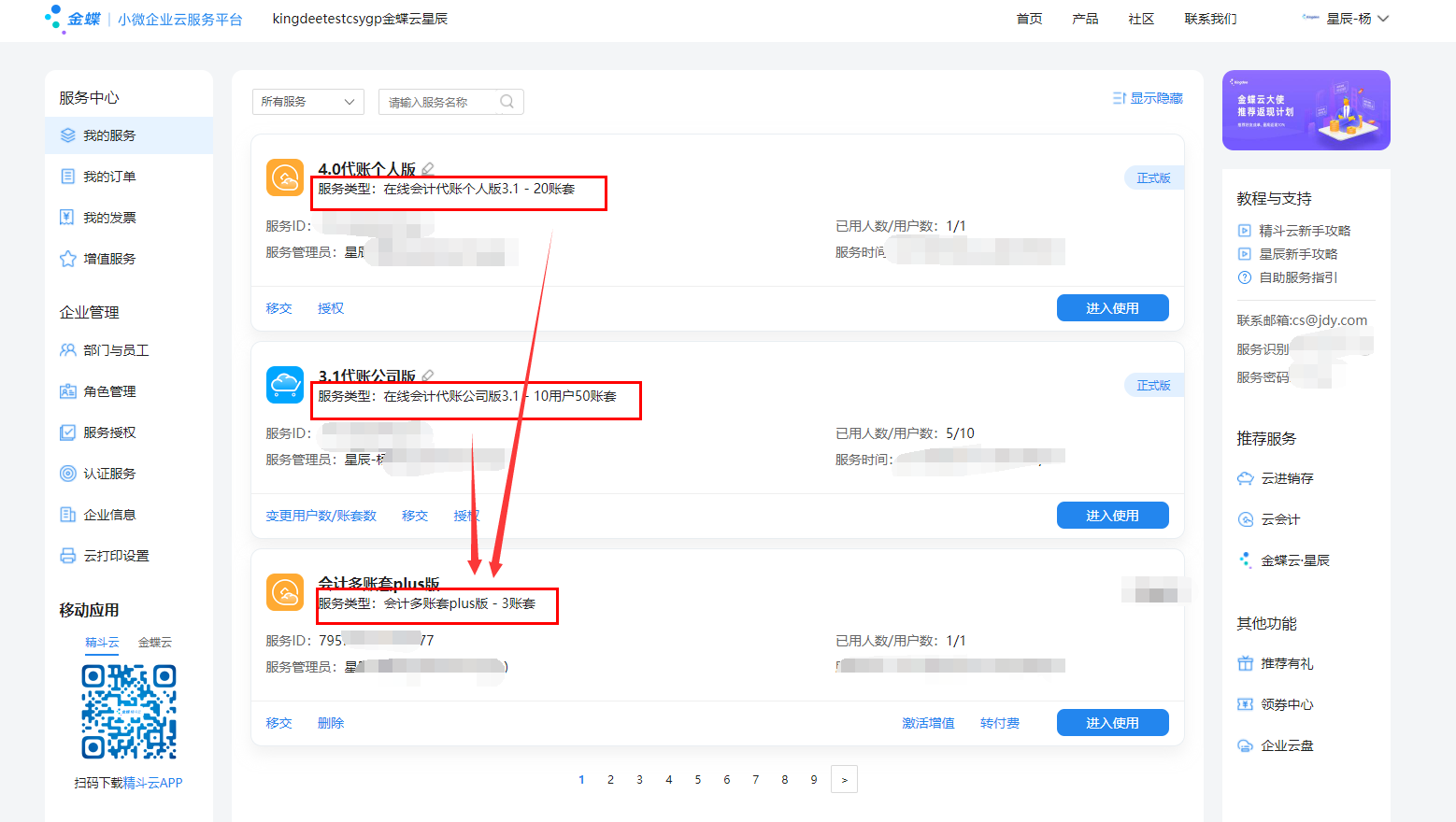Click the Kingdee logo icon
1456x822 pixels.
tap(73, 19)
